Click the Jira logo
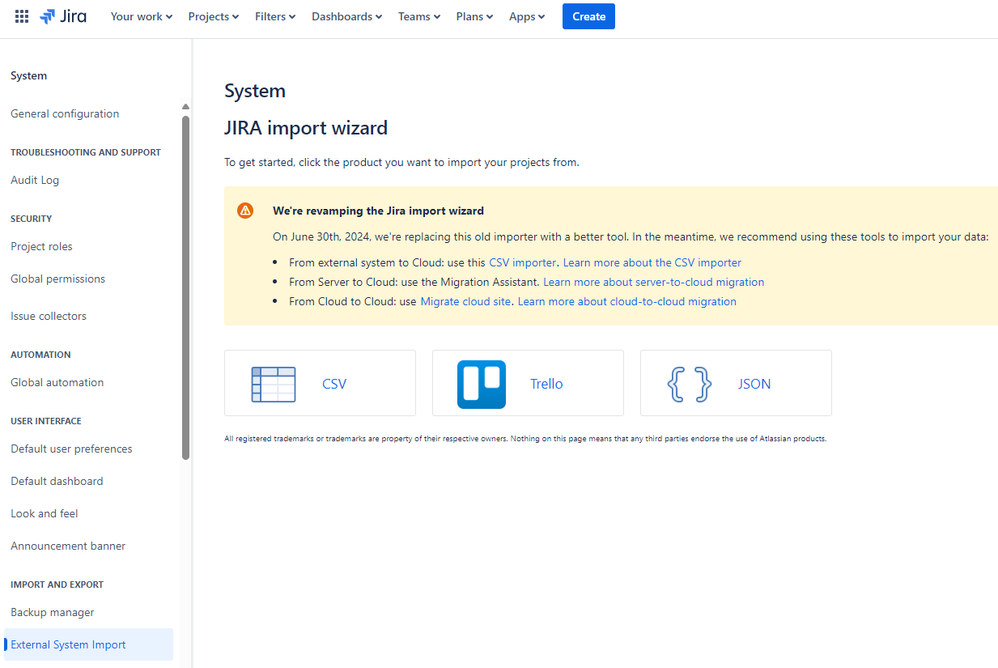The height and width of the screenshot is (668, 998). coord(63,17)
